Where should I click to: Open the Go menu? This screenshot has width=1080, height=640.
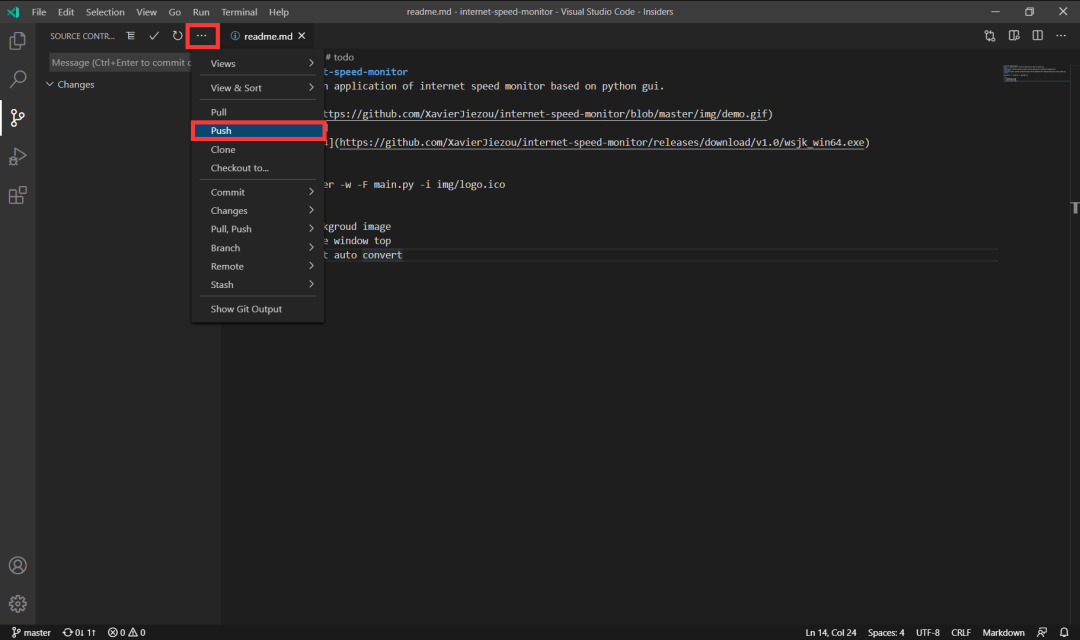coord(175,12)
